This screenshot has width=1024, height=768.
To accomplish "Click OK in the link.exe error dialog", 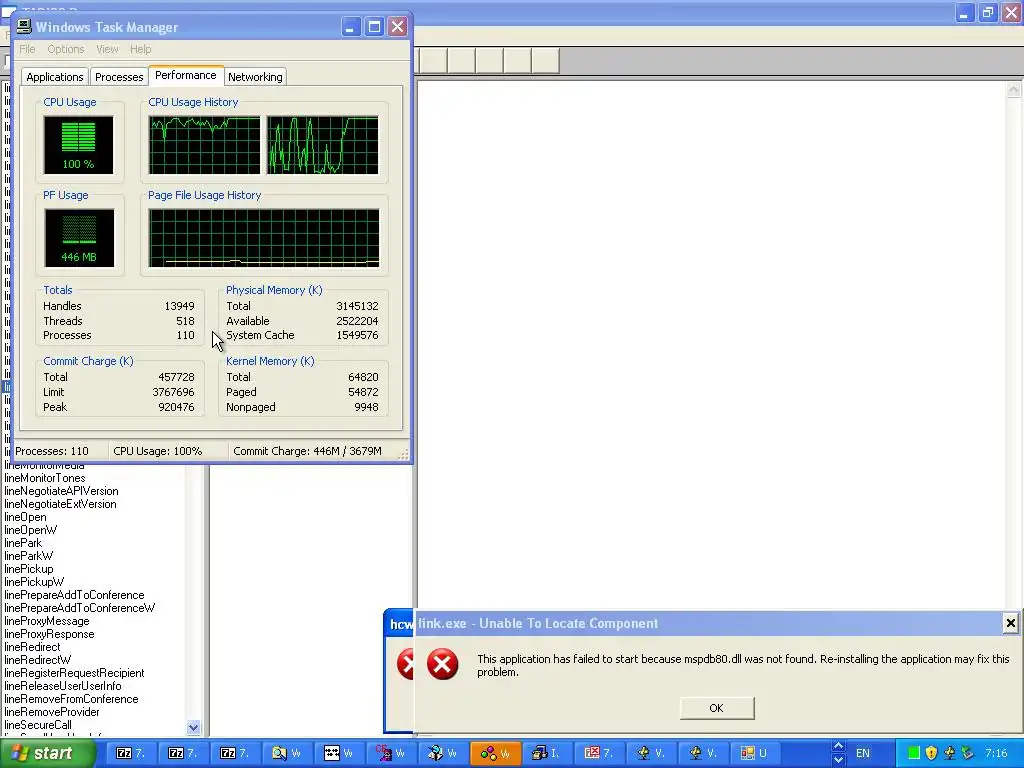I will [x=716, y=708].
